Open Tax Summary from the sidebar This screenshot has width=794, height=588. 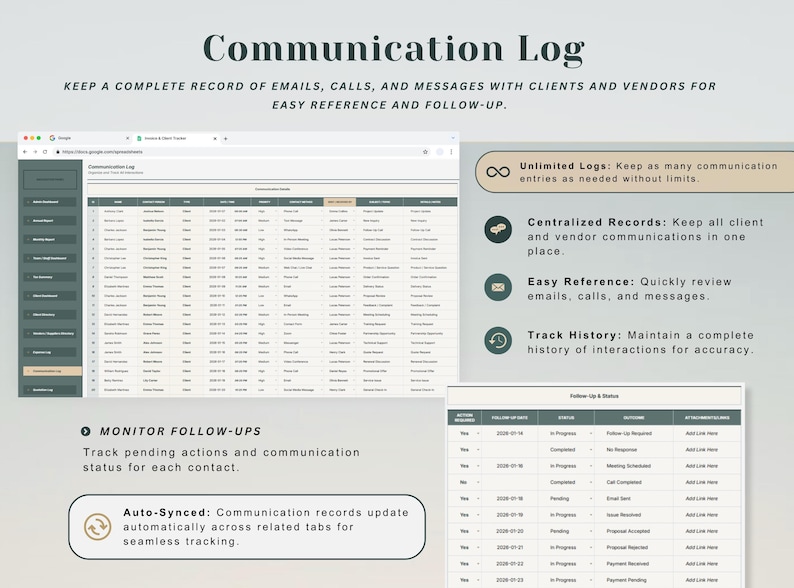click(x=50, y=277)
